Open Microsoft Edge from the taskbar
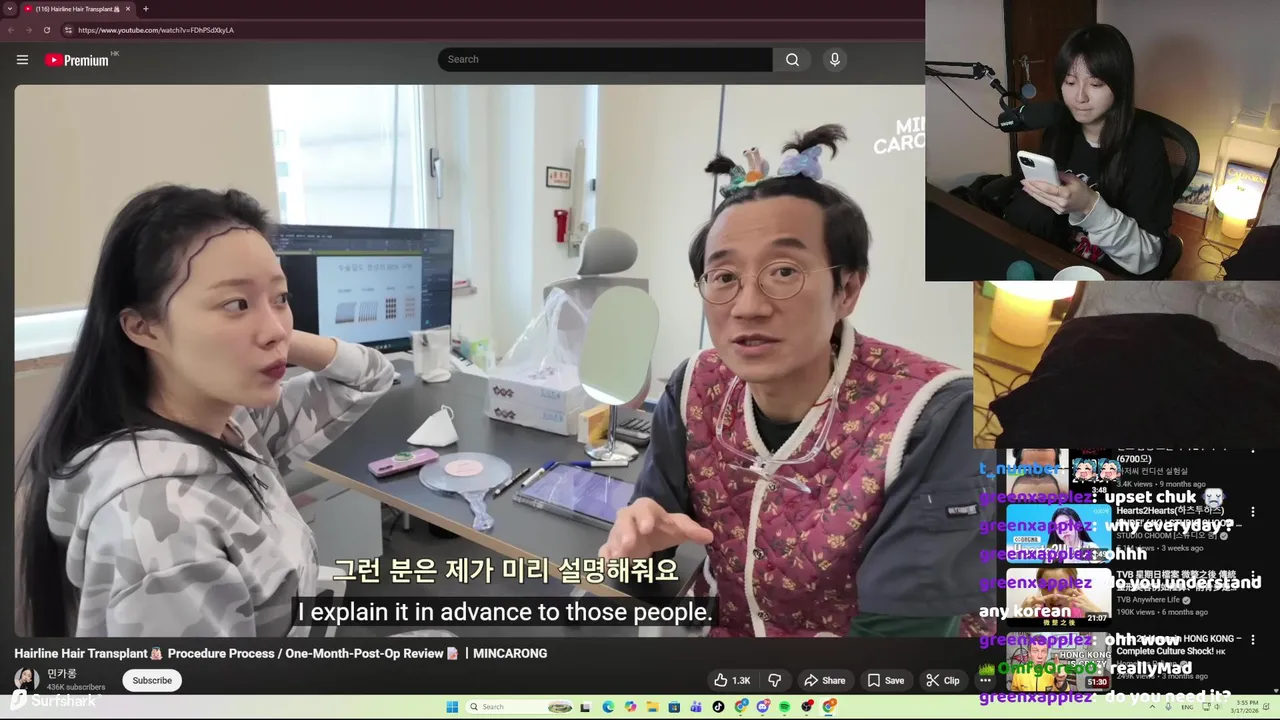Viewport: 1280px width, 720px height. (x=608, y=707)
